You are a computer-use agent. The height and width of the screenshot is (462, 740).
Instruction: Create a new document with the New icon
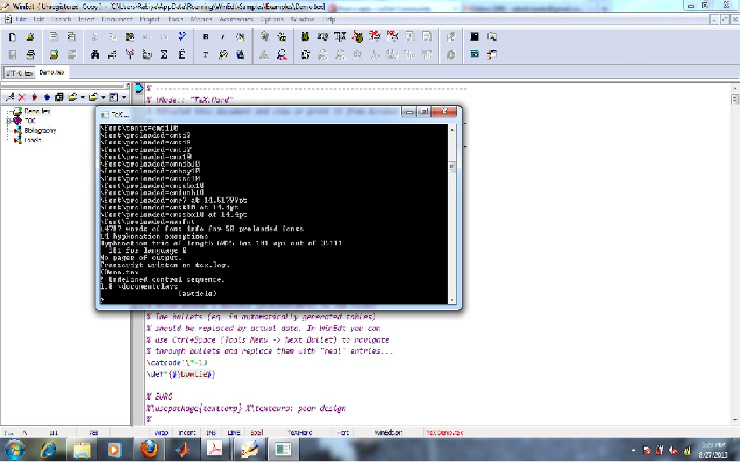(13, 37)
